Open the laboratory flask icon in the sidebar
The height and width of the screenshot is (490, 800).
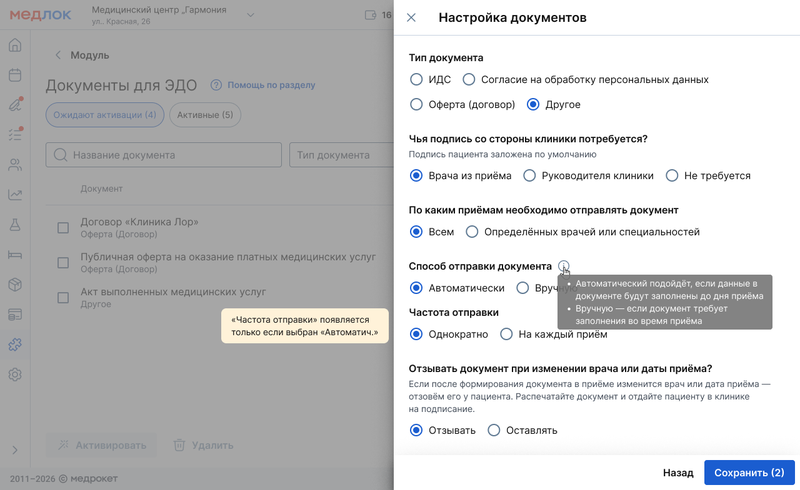[x=15, y=225]
